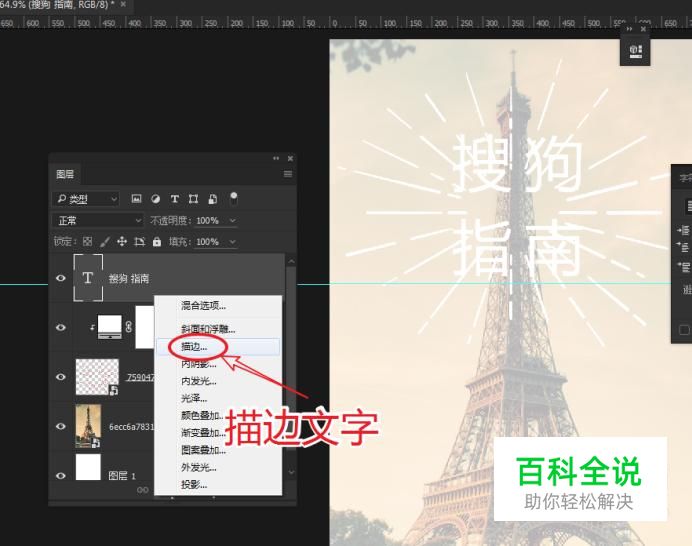
Task: Click the lock all padlock icon
Action: click(x=157, y=241)
